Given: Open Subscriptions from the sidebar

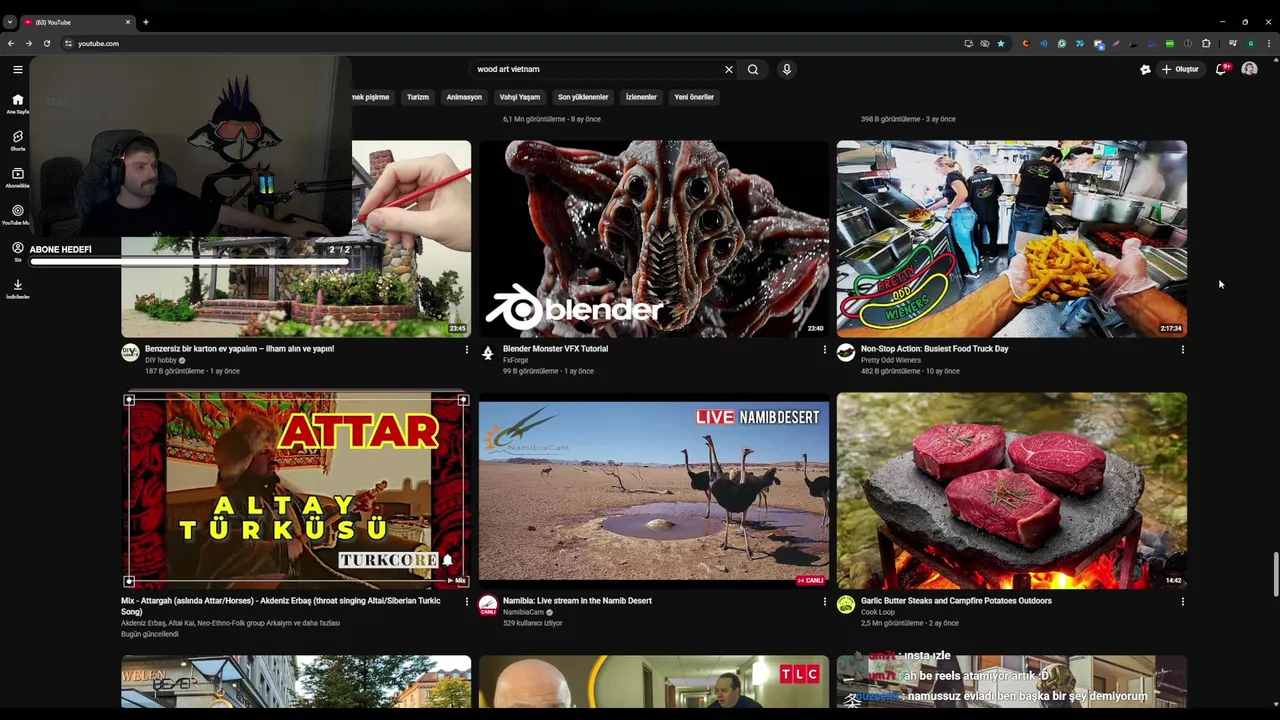Looking at the screenshot, I should click(17, 177).
